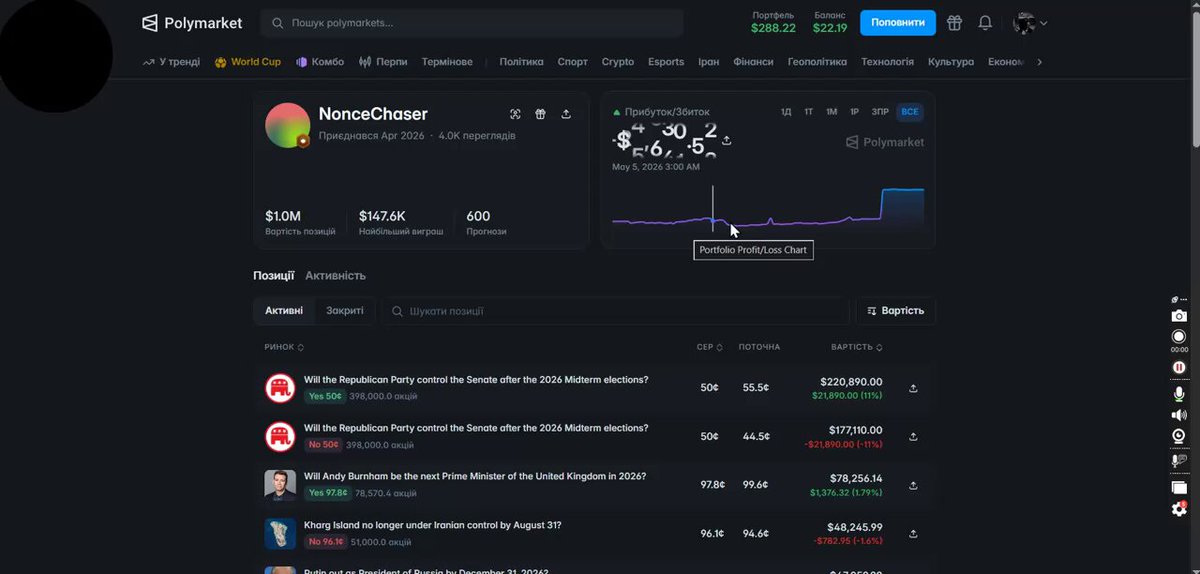This screenshot has width=1200, height=574.
Task: Select the Активні positions filter
Action: [x=284, y=311]
